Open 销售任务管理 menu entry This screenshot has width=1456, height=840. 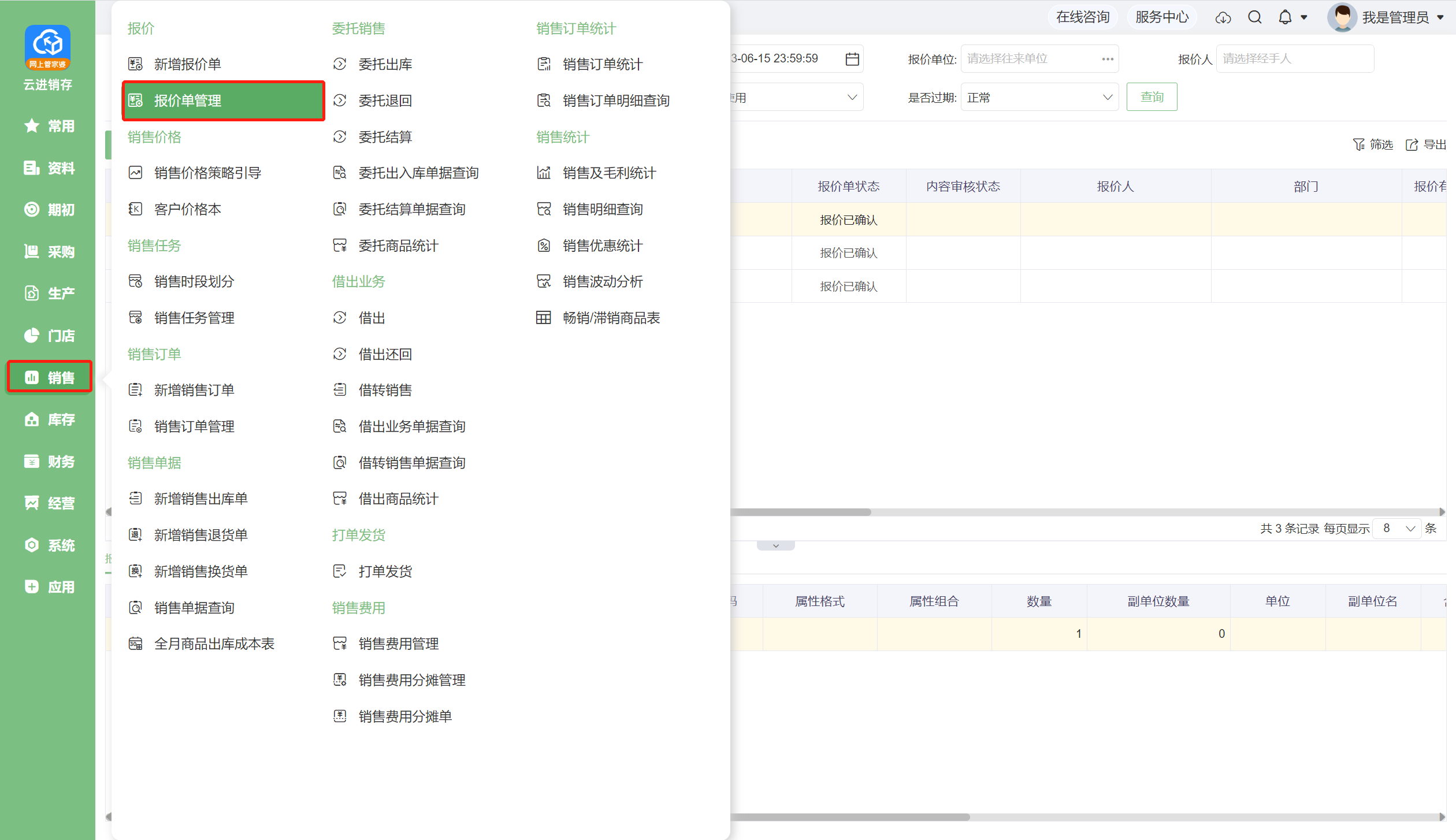[x=194, y=318]
